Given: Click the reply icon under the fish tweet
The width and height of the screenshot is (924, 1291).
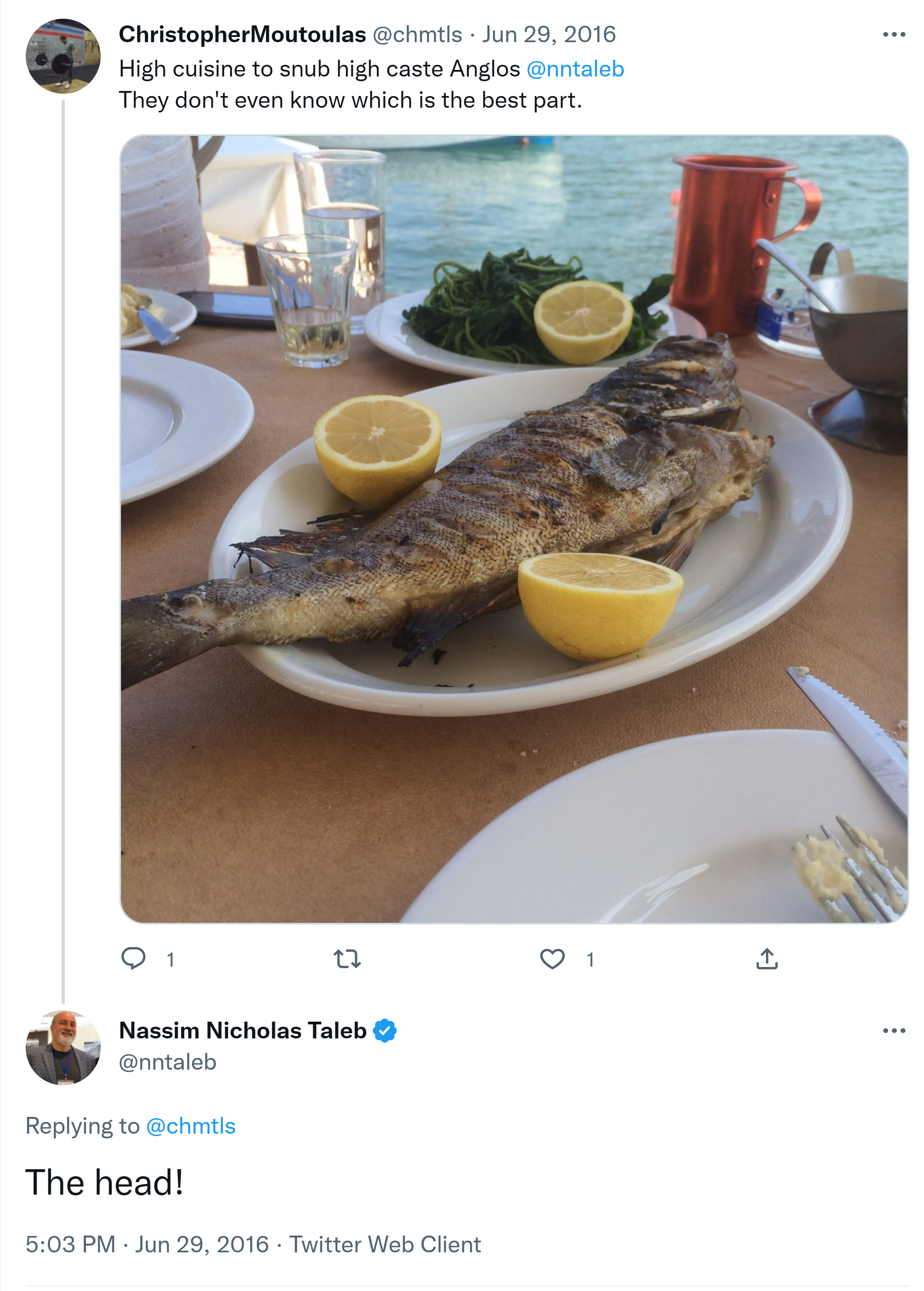Looking at the screenshot, I should pyautogui.click(x=134, y=958).
